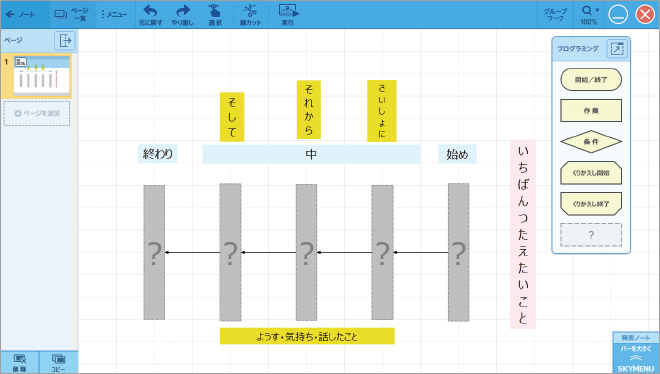Select the page 1 thumbnail
660x374 pixels.
(x=42, y=76)
